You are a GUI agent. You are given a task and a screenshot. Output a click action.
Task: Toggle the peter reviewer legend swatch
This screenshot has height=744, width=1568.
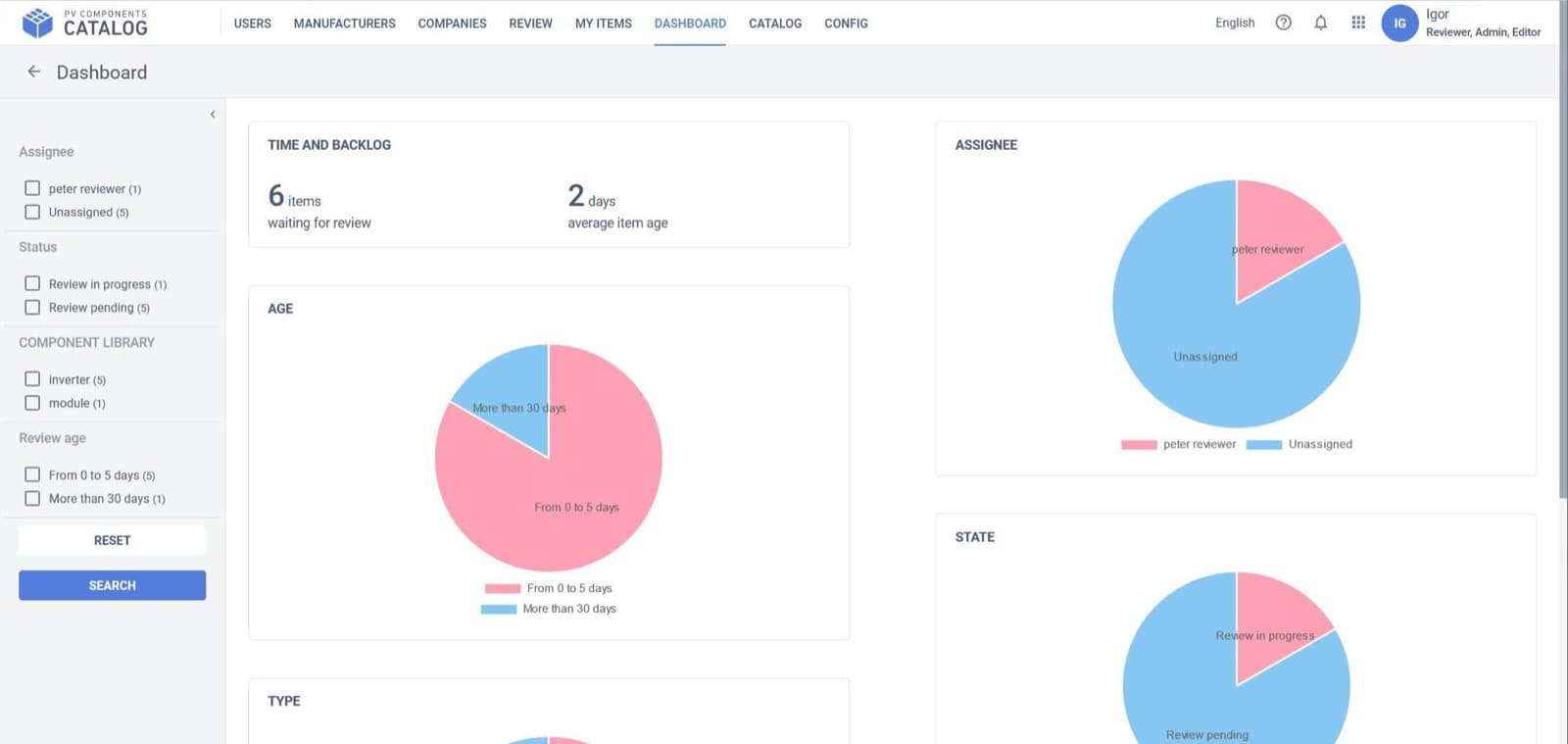1139,444
